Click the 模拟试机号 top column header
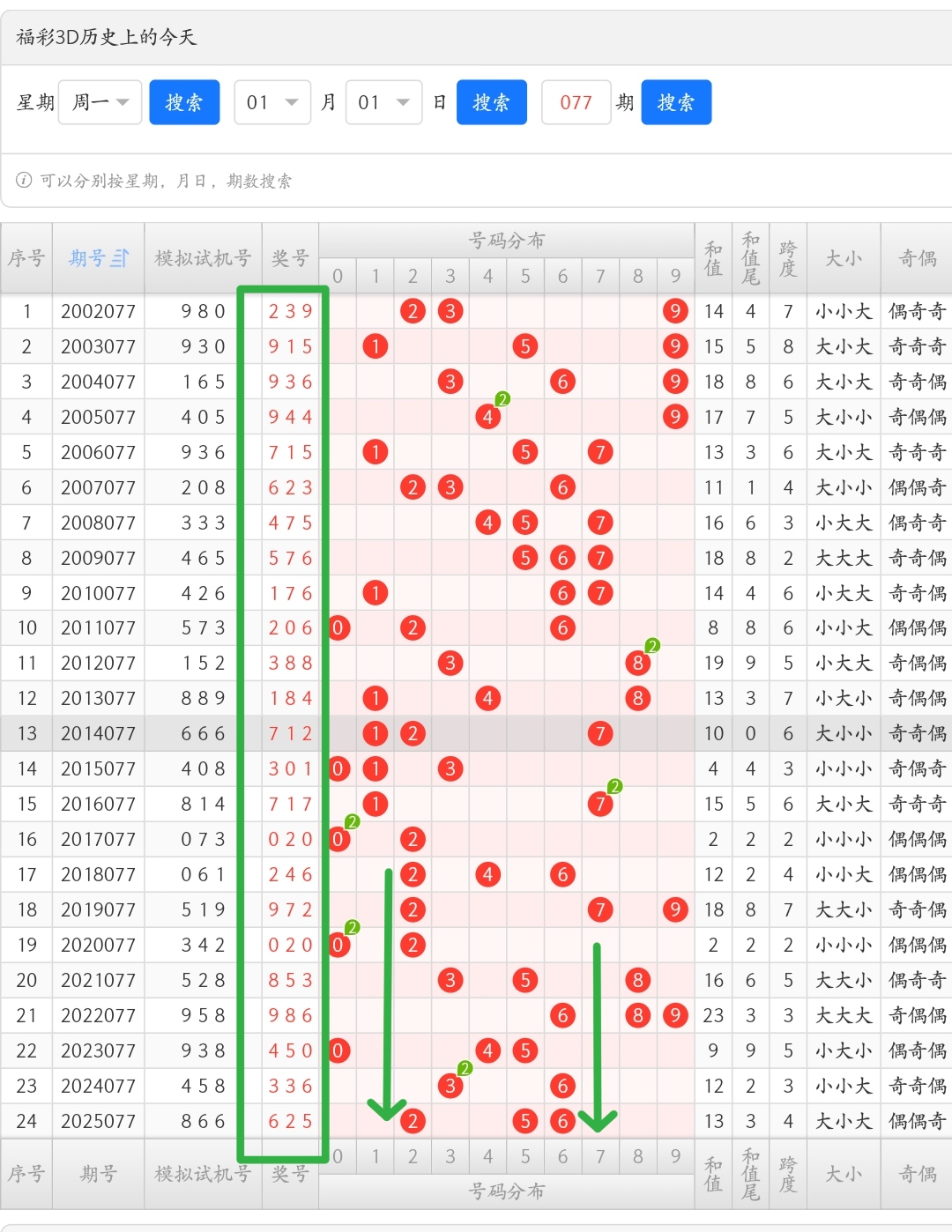Screen dimensions: 952x1232 pyautogui.click(x=203, y=258)
